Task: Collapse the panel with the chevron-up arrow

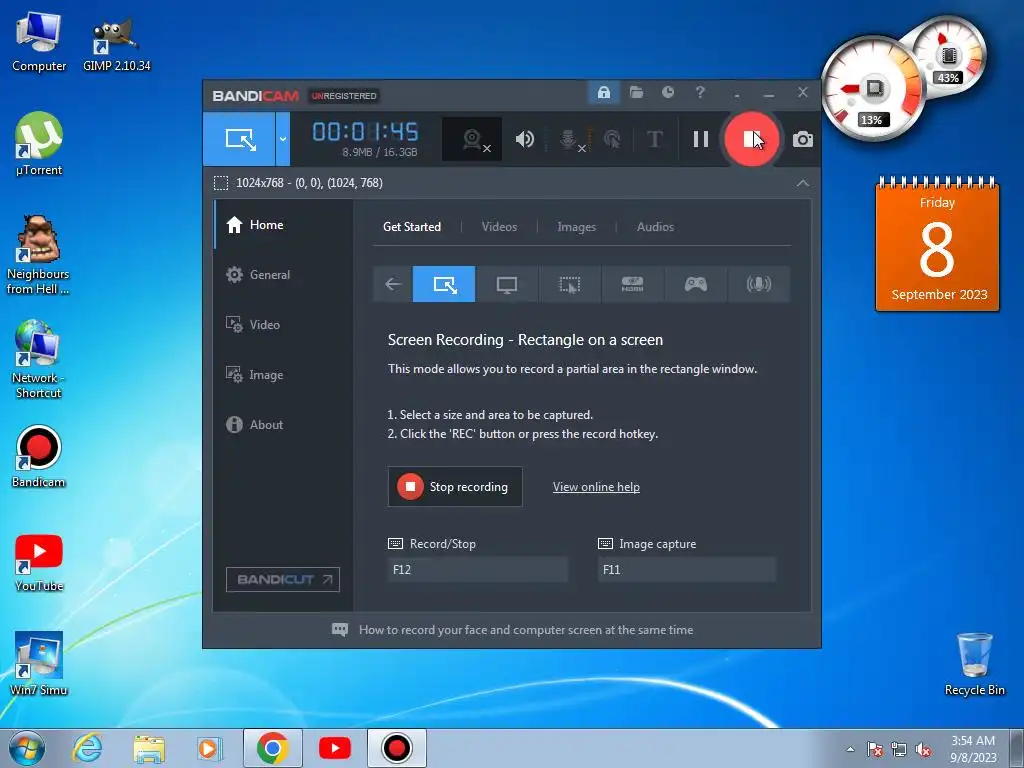Action: click(x=803, y=183)
